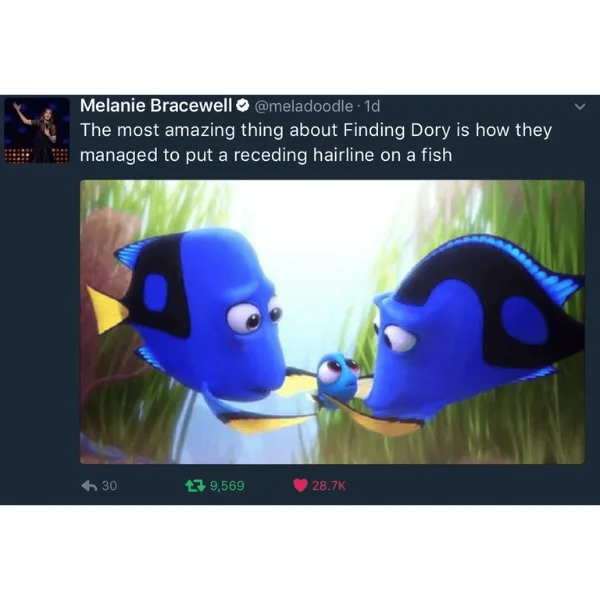Viewport: 600px width, 600px height.
Task: Click the reply arrow icon
Action: click(89, 486)
